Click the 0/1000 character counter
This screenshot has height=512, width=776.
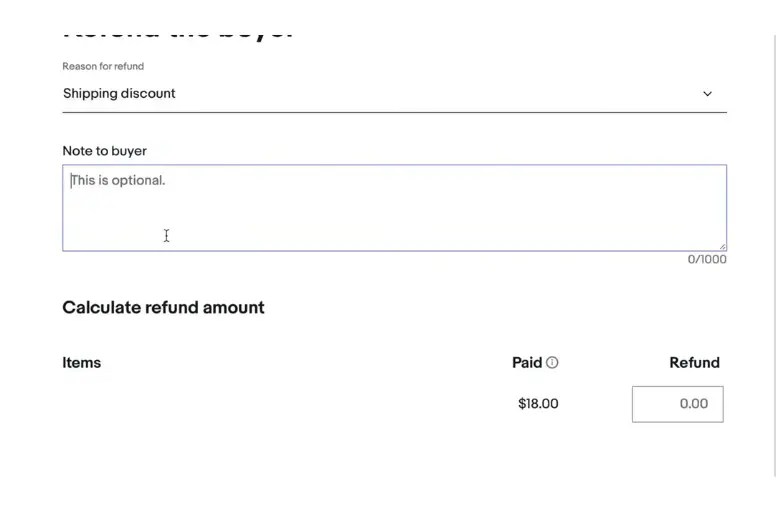[706, 260]
